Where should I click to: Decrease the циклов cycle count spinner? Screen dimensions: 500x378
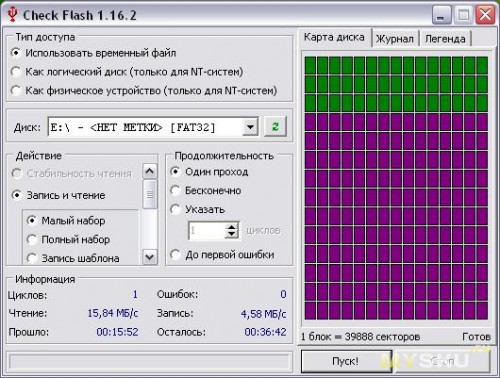[232, 234]
